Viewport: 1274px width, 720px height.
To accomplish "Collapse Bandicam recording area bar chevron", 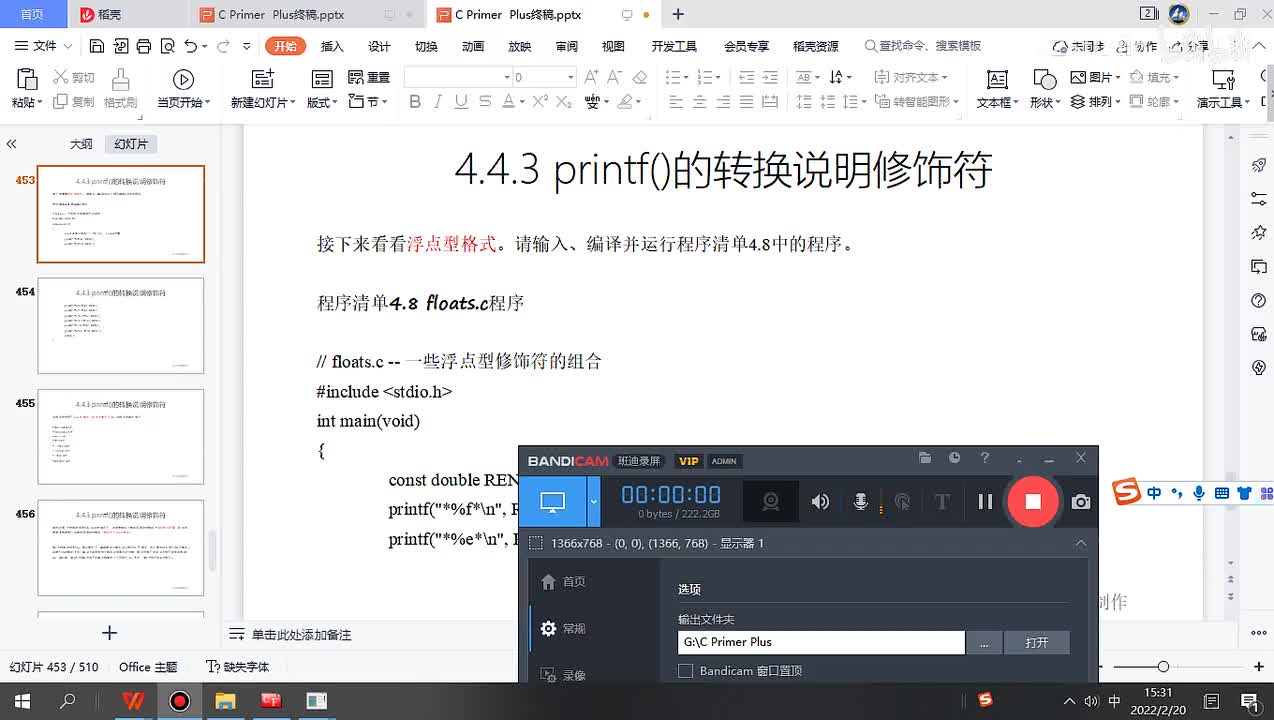I will coord(1081,543).
